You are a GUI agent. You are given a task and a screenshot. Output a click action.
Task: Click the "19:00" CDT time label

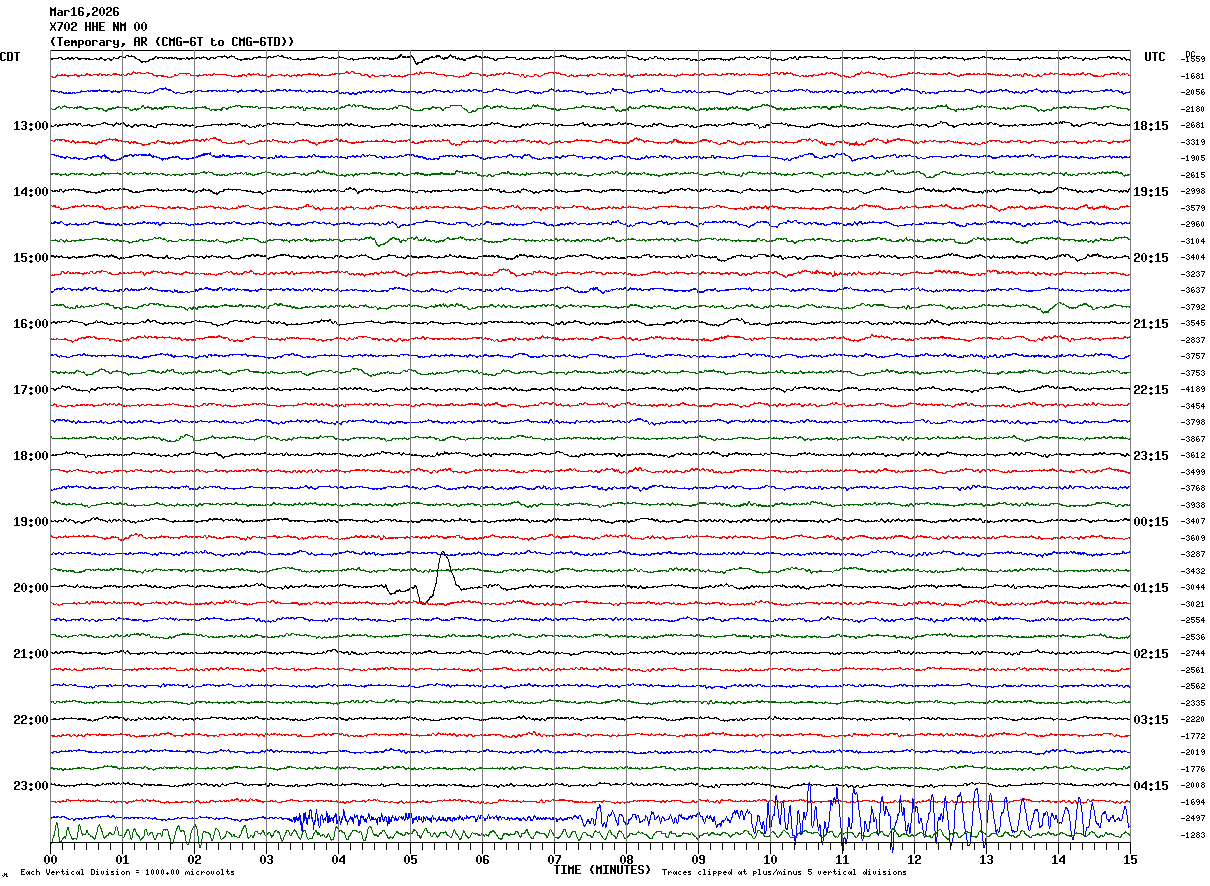(30, 522)
